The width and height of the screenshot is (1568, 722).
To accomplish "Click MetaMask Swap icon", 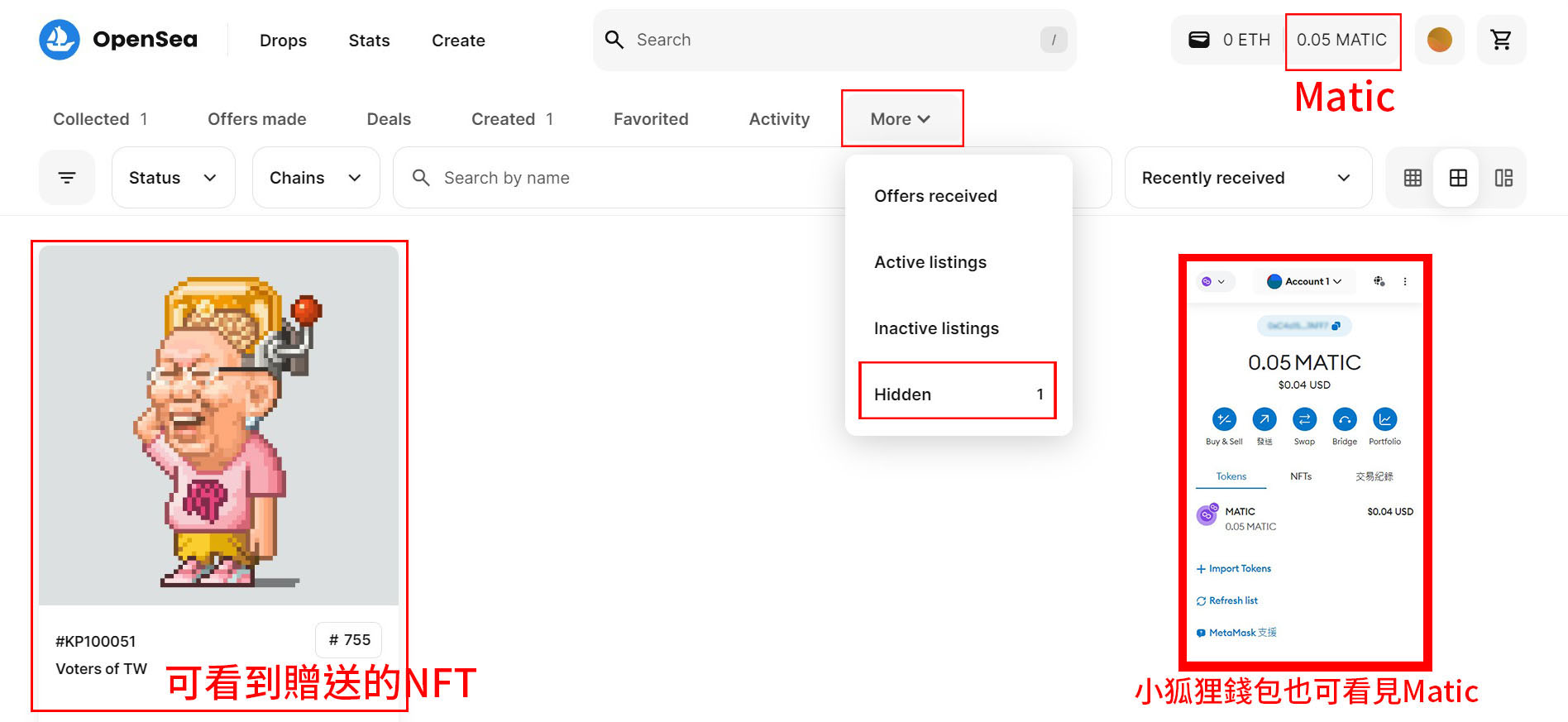I will (x=1304, y=419).
